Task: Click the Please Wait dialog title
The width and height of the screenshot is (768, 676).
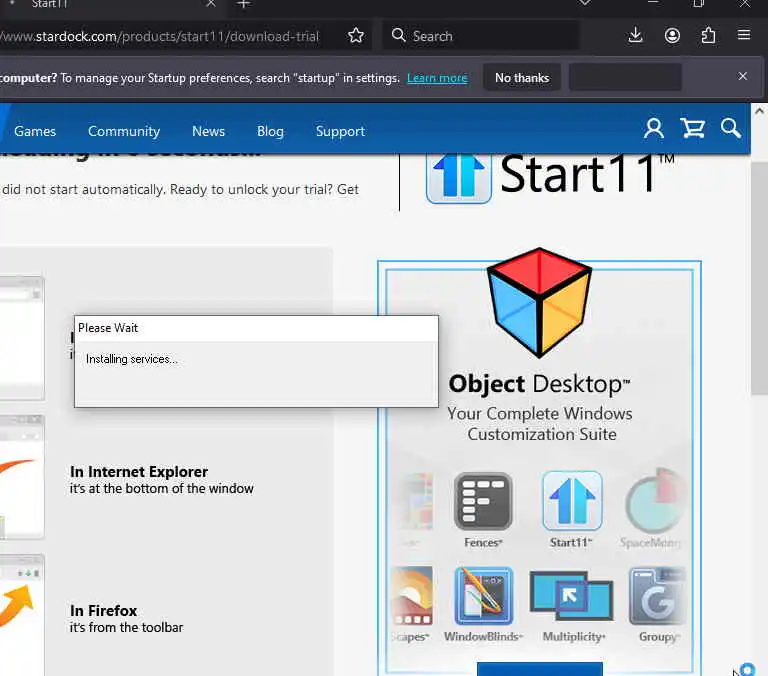Action: 108,328
